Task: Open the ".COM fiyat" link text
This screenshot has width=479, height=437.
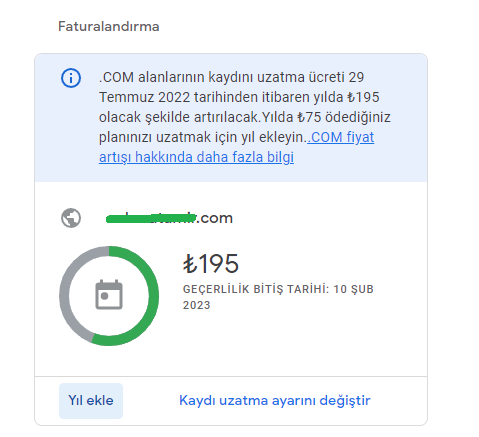Action: point(341,137)
